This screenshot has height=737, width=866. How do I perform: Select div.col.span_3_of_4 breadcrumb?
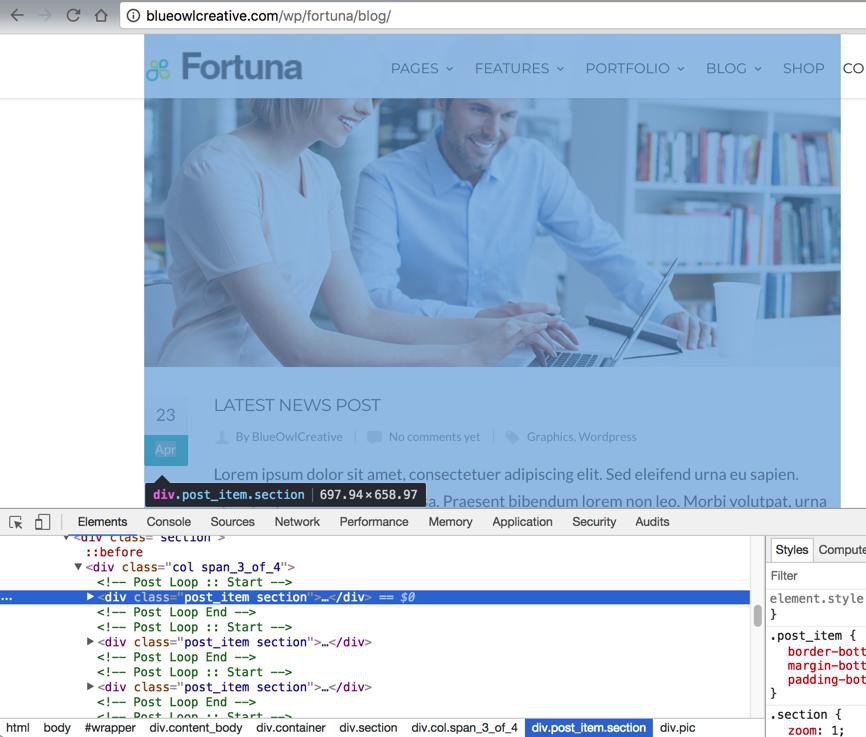pos(464,728)
